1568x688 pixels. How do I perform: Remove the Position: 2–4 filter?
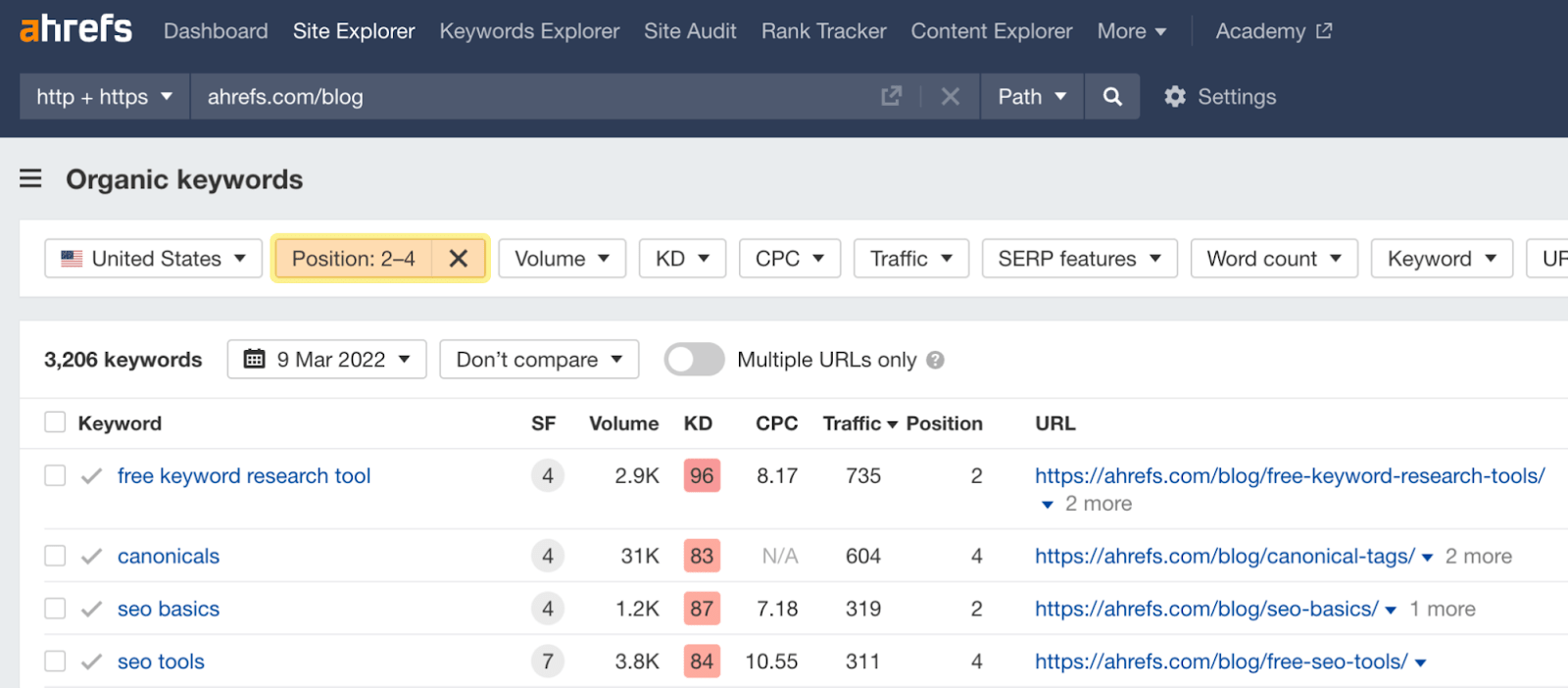[458, 259]
